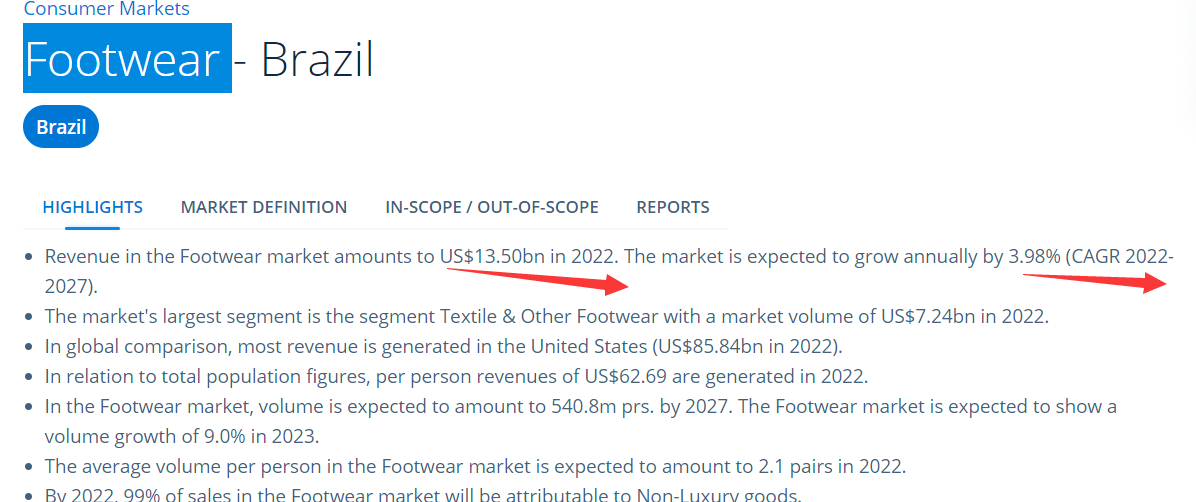
Task: Open the MARKET DEFINITION tab
Action: (264, 207)
